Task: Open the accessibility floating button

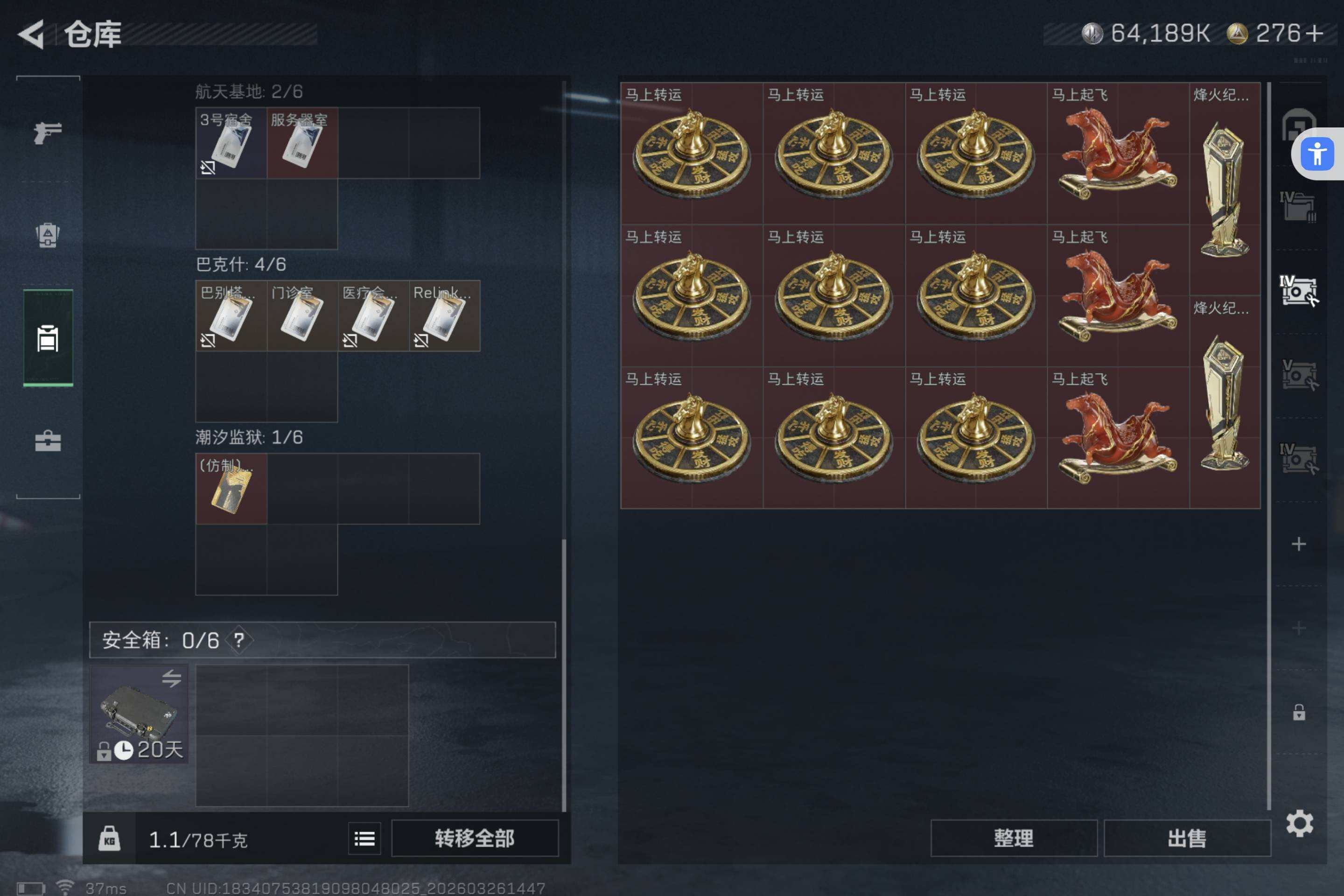Action: click(x=1316, y=154)
